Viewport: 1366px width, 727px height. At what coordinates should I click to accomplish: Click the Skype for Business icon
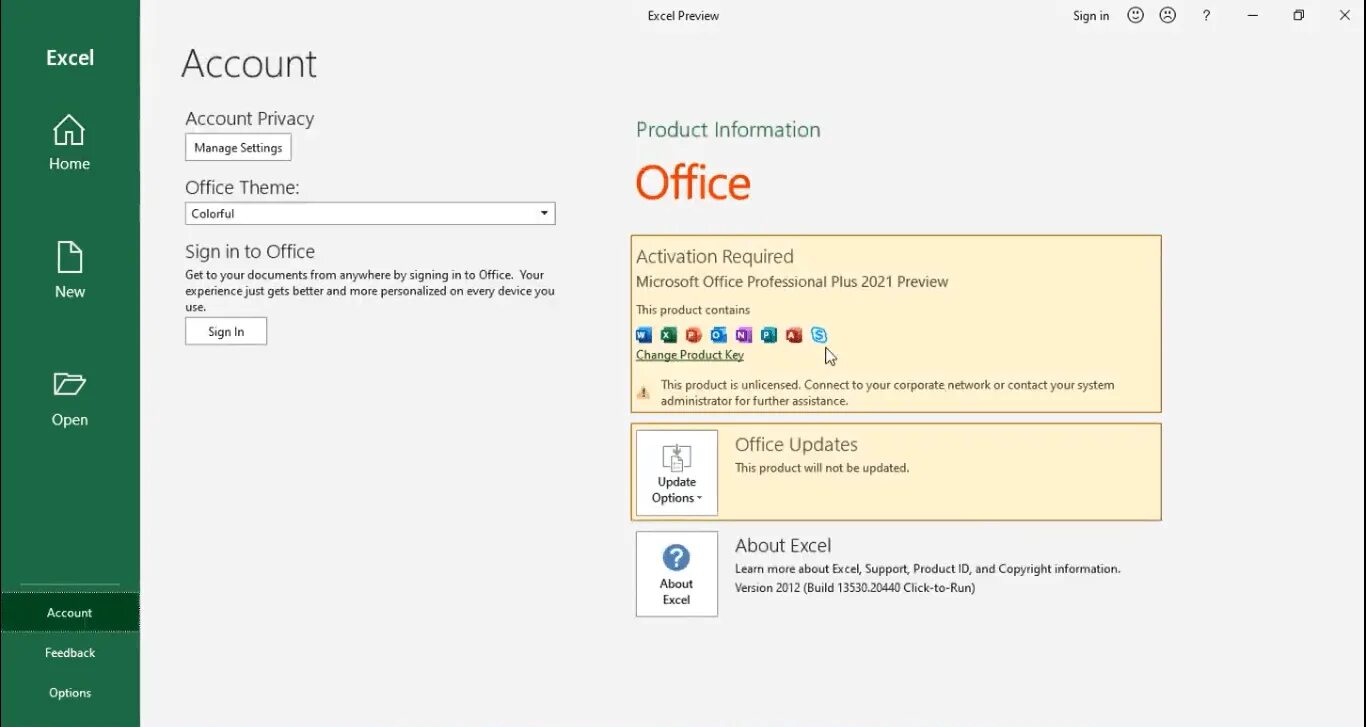[x=819, y=335]
